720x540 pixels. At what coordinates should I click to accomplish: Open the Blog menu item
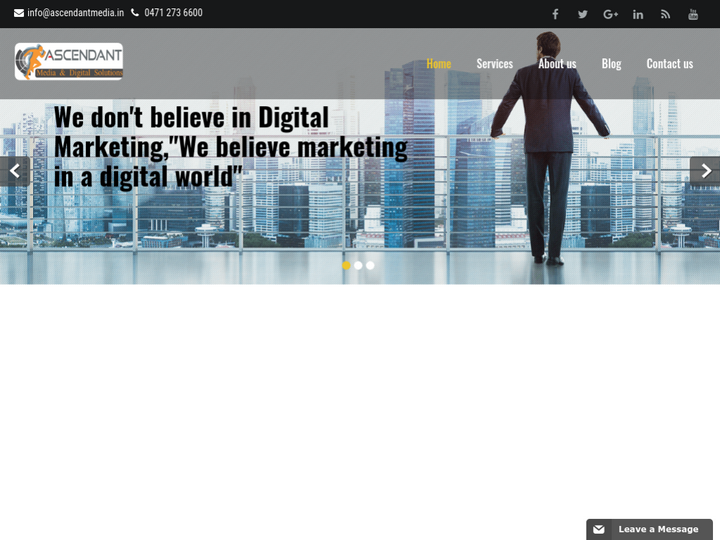(x=611, y=63)
